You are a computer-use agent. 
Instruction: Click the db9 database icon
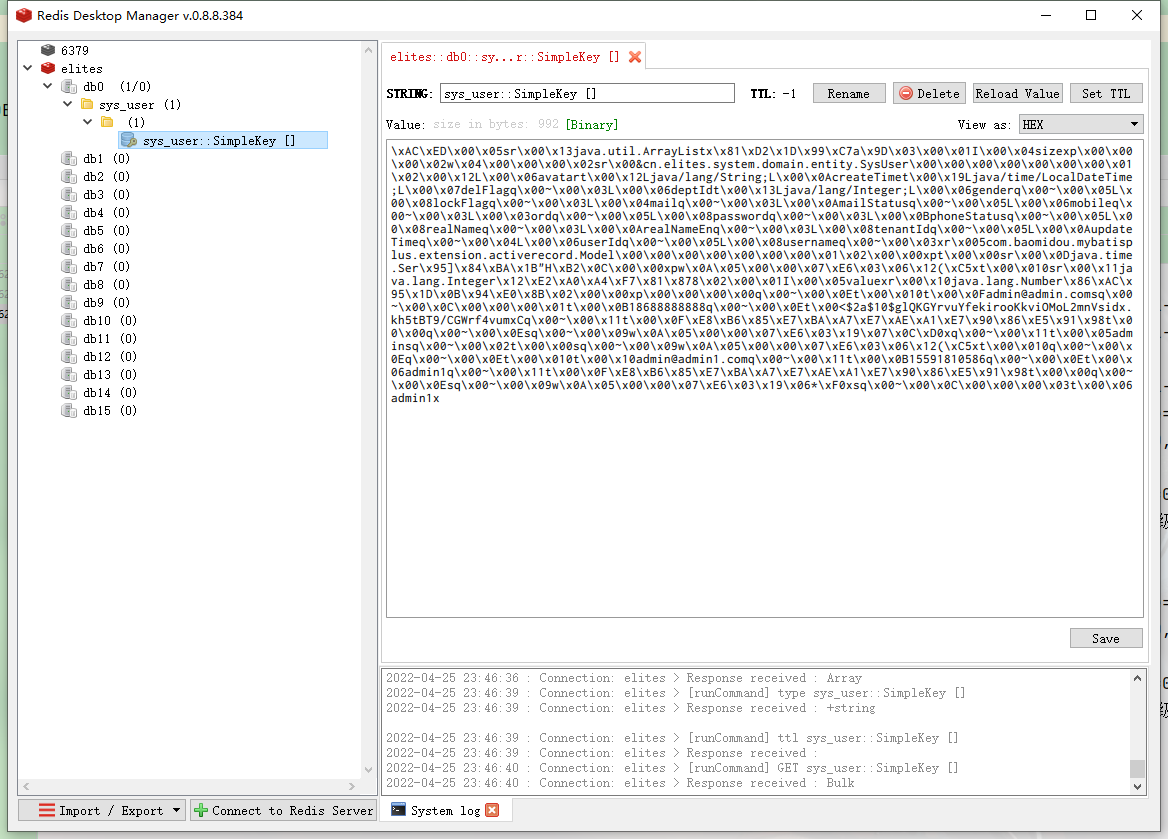point(69,303)
